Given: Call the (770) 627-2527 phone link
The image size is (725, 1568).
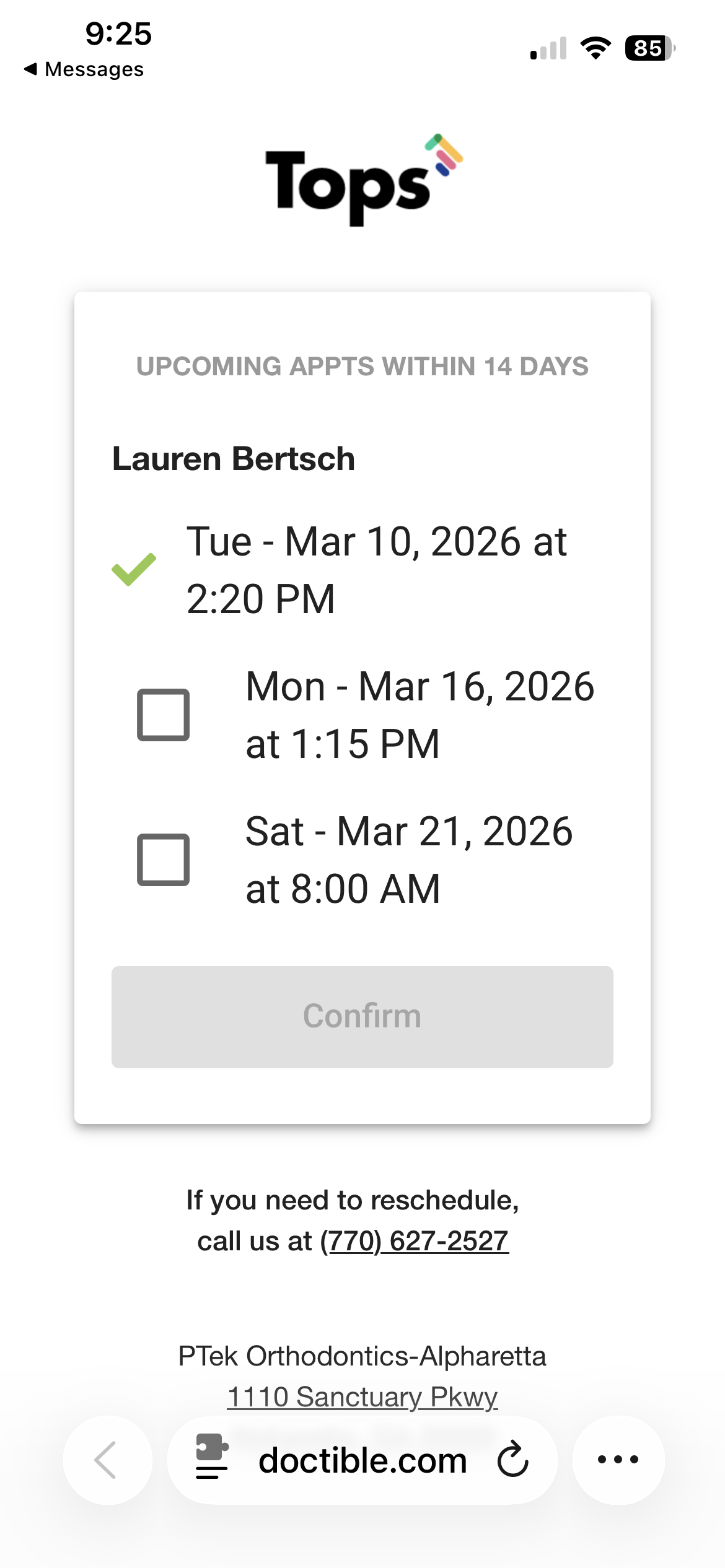Looking at the screenshot, I should pos(415,1241).
